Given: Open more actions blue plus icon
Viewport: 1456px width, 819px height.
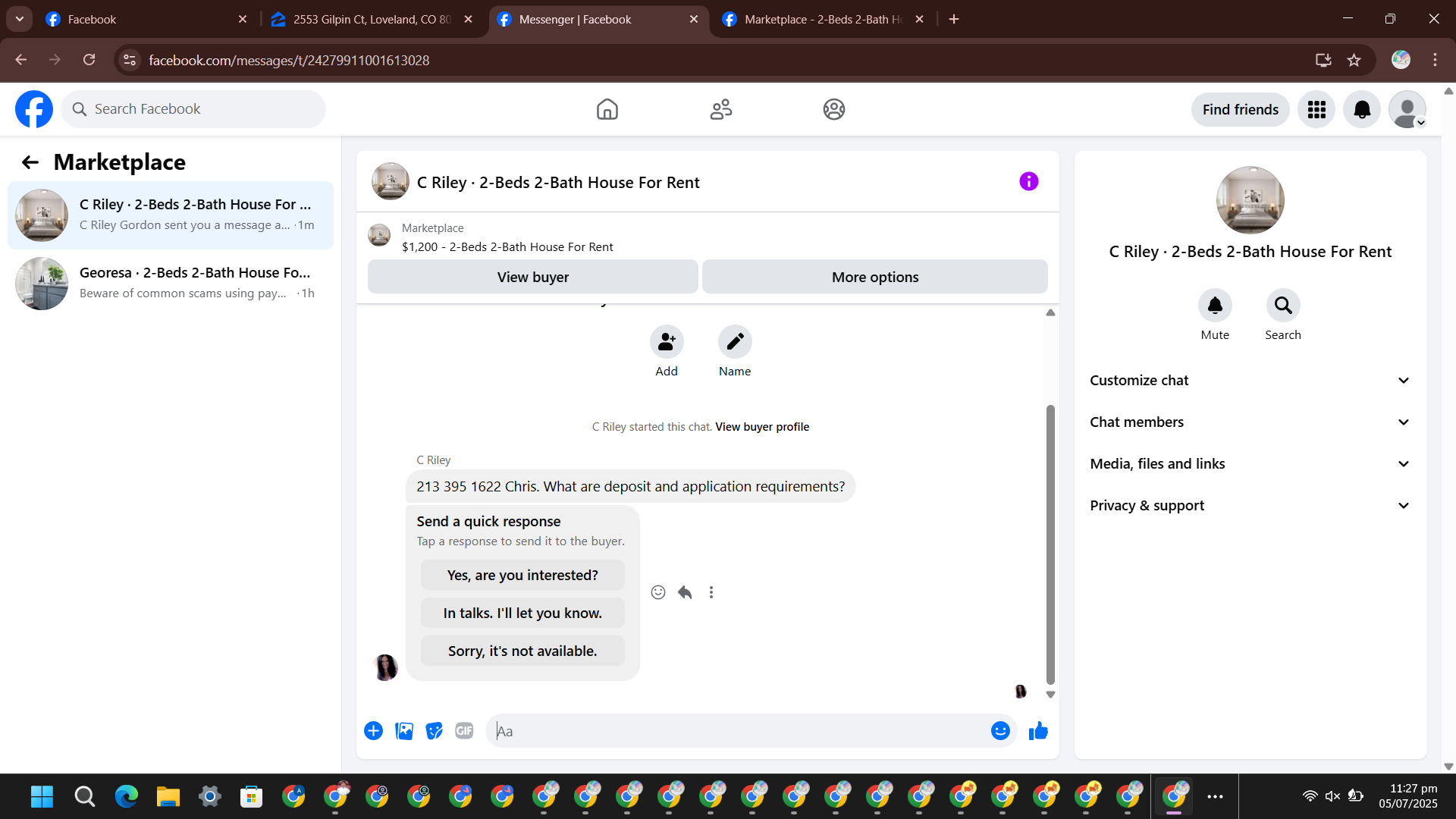Looking at the screenshot, I should point(373,731).
